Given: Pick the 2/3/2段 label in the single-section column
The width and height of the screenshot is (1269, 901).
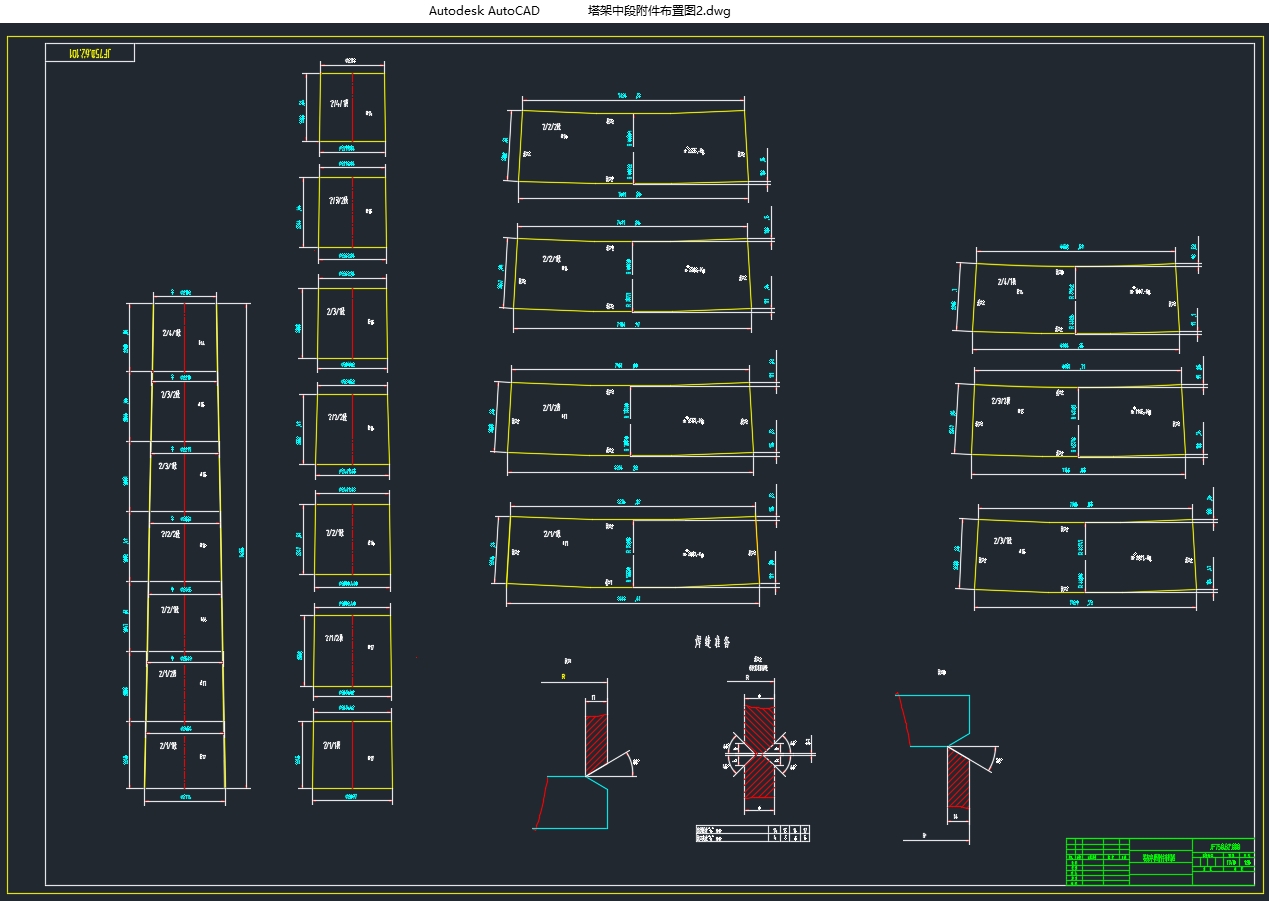Looking at the screenshot, I should click(337, 200).
